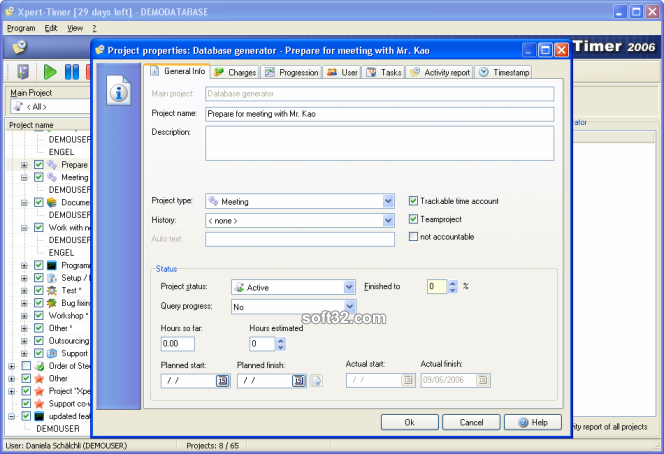The height and width of the screenshot is (454, 664).
Task: Open actual finish calendar picker
Action: [x=482, y=380]
